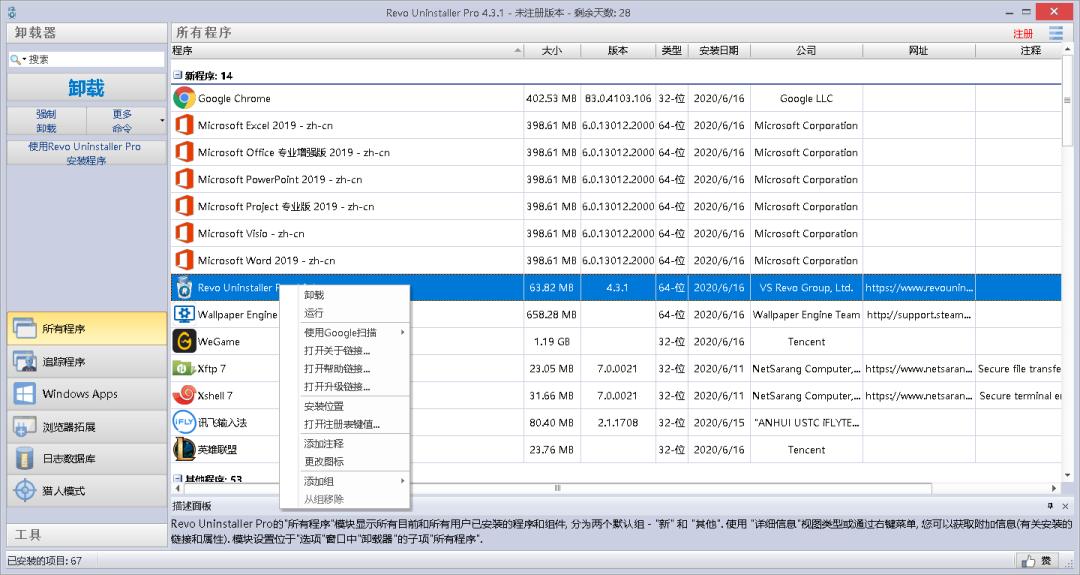Sort by the 大小 column header
Screen dimensions: 1080x575
pos(552,50)
